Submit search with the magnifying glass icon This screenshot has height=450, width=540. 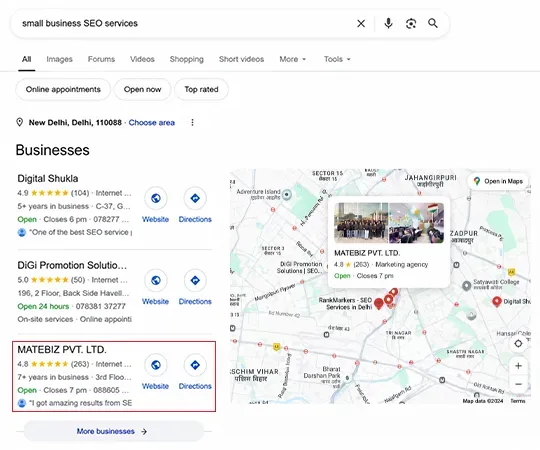coord(433,23)
